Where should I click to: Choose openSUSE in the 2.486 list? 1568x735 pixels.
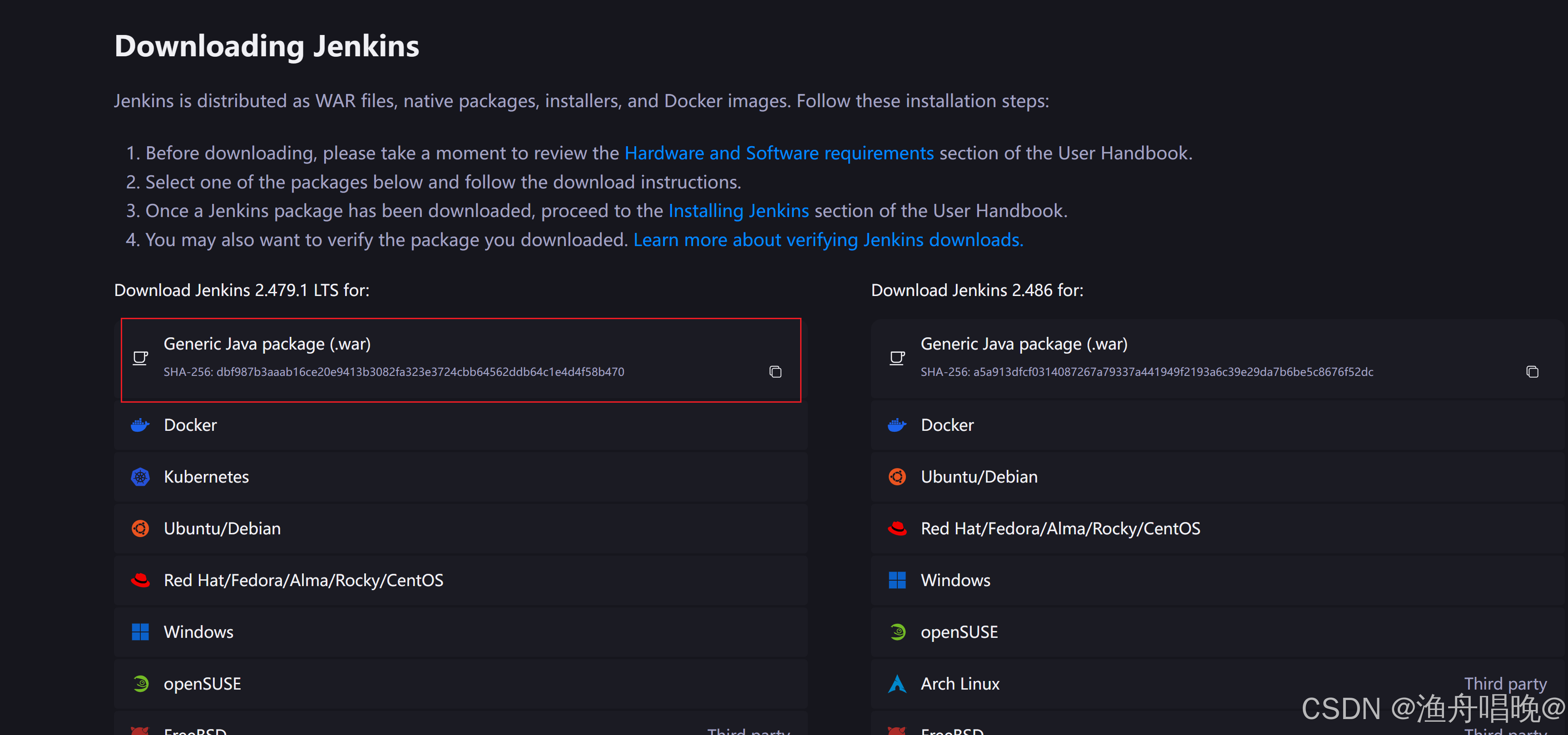[x=1217, y=631]
